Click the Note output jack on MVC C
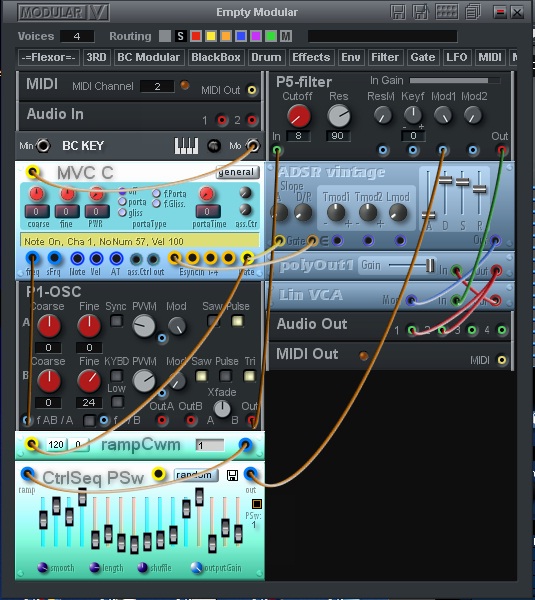 point(77,259)
